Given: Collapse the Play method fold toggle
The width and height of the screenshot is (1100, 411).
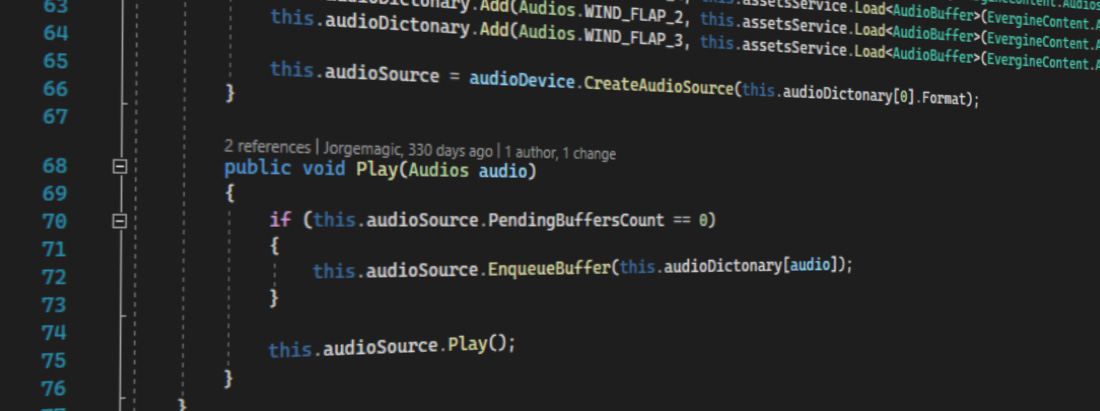Looking at the screenshot, I should (120, 168).
